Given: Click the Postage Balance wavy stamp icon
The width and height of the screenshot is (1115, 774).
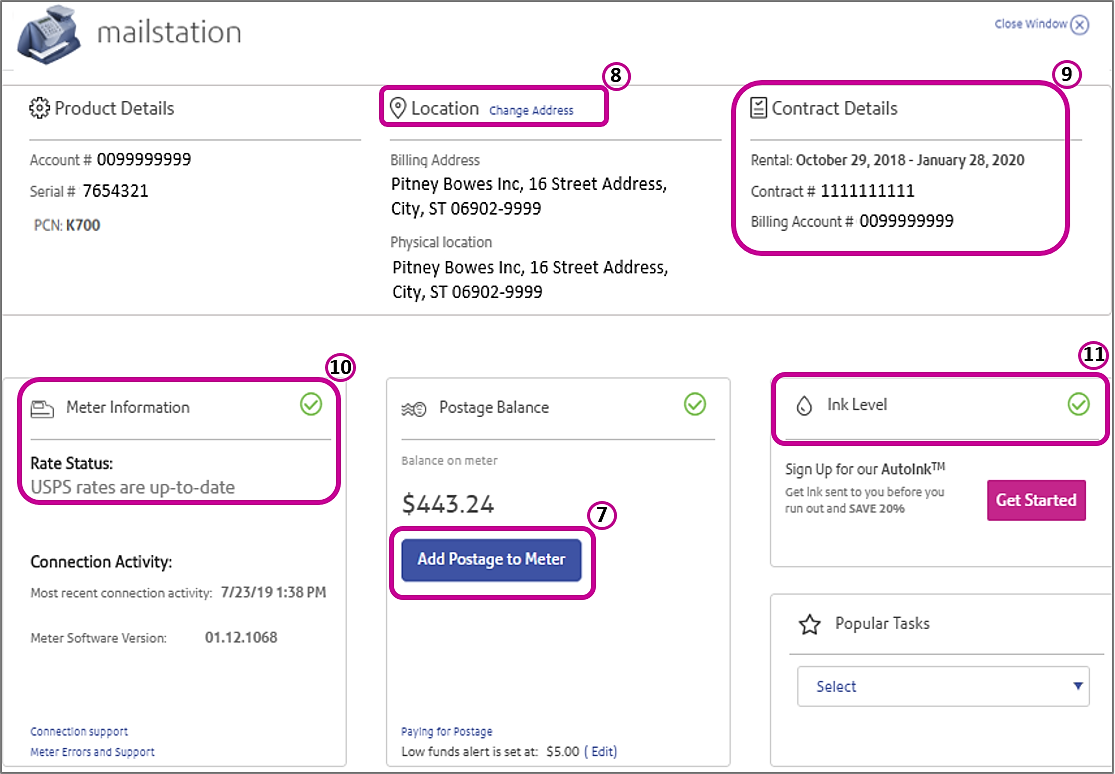Looking at the screenshot, I should (x=414, y=409).
